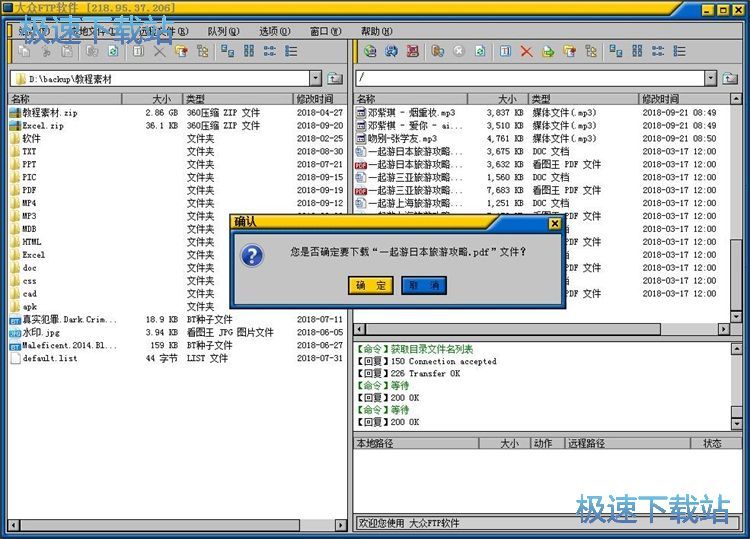Click the red Disconnect icon
Screen dimensions: 750x539
[412, 51]
